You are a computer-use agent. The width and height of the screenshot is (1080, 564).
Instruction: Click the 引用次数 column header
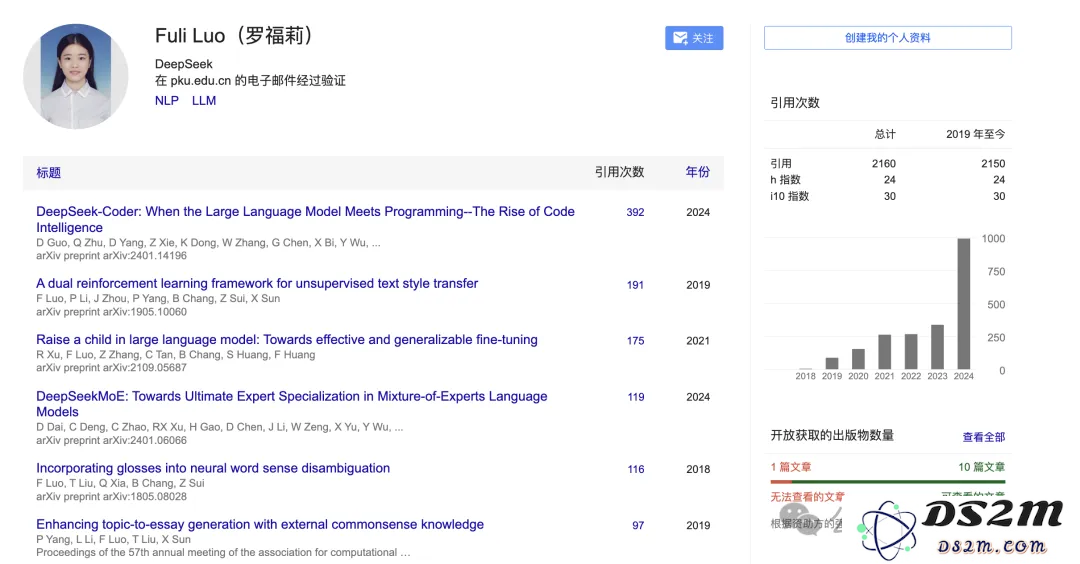coord(619,172)
